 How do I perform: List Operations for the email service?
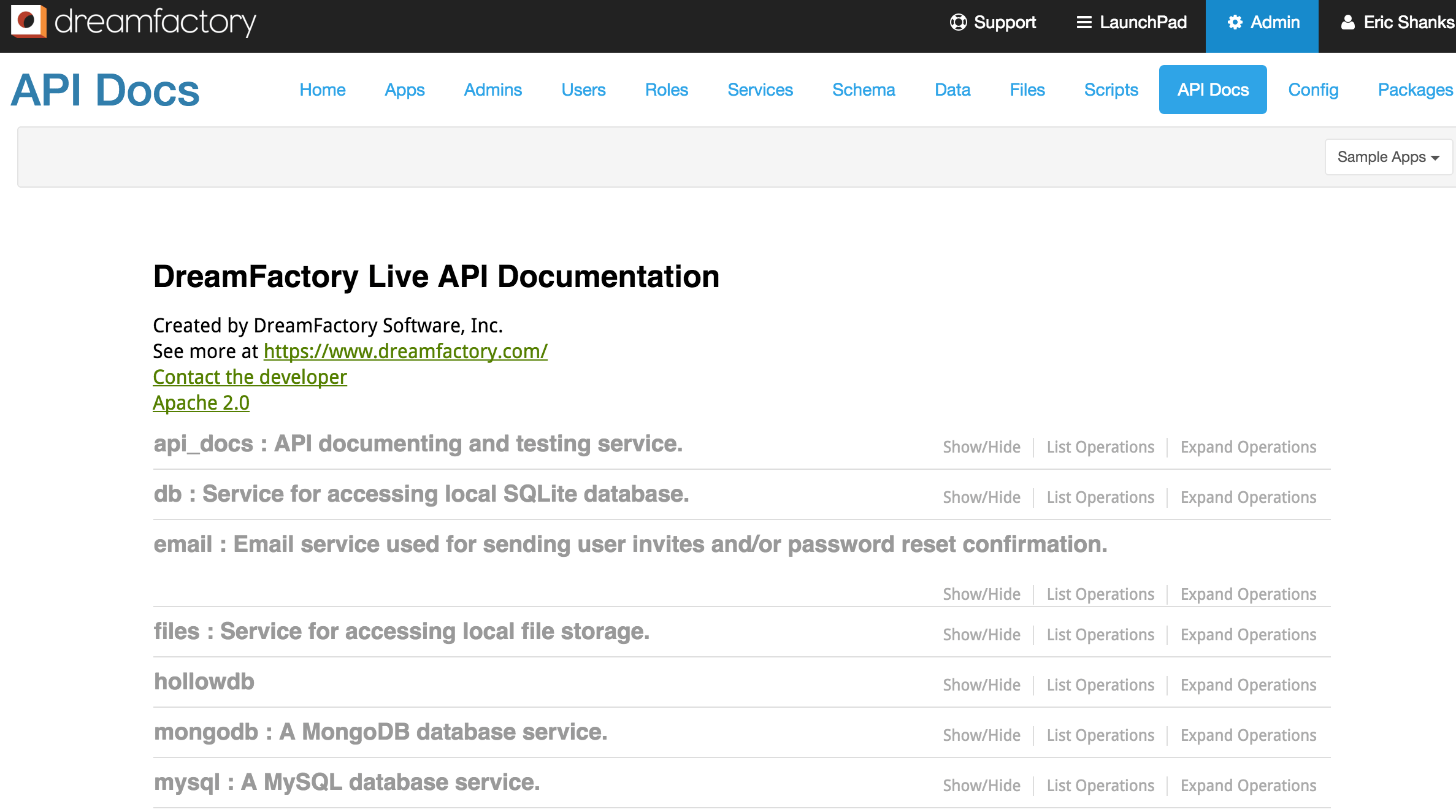(x=1100, y=594)
